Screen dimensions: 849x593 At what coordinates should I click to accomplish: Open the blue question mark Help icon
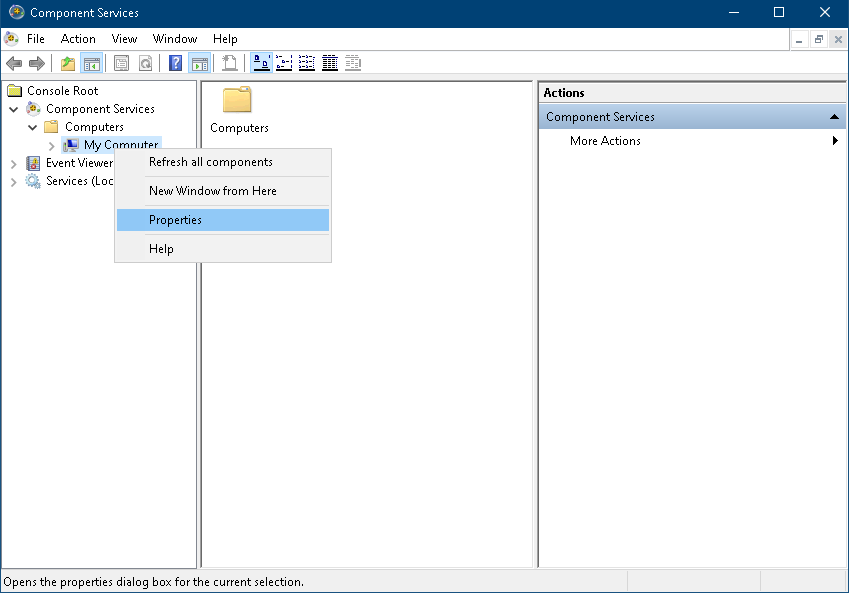click(x=176, y=64)
